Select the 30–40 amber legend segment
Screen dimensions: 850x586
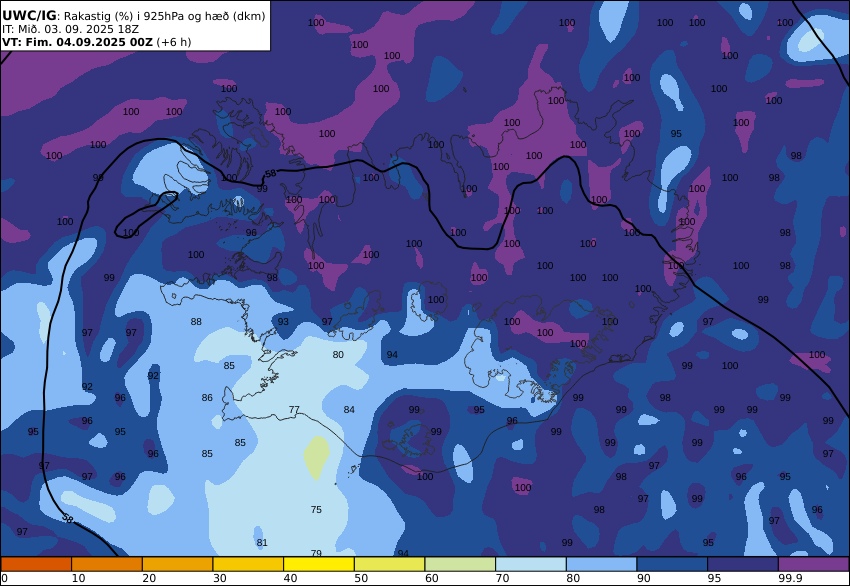click(248, 564)
